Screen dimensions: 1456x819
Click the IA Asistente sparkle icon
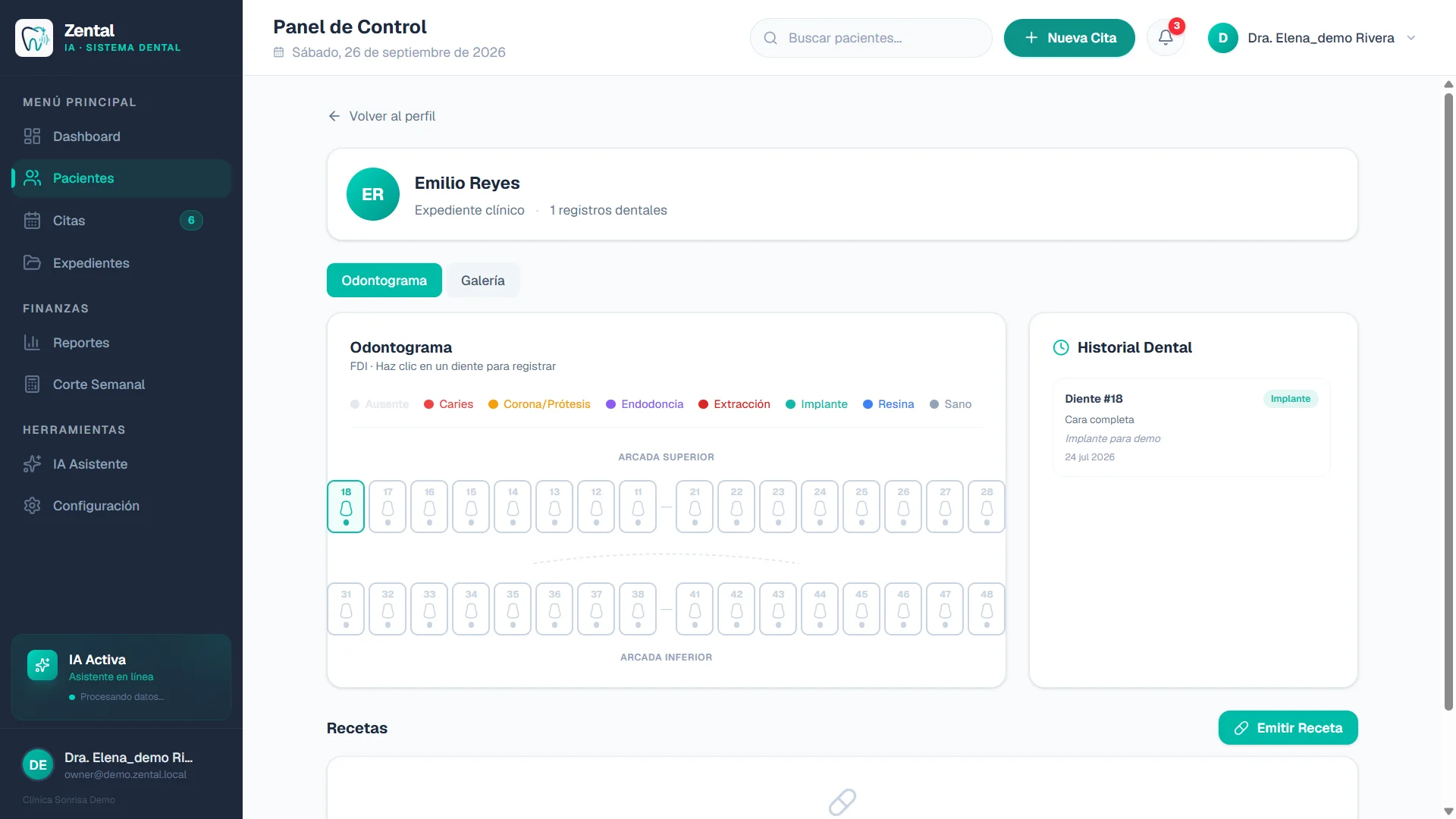coord(32,464)
